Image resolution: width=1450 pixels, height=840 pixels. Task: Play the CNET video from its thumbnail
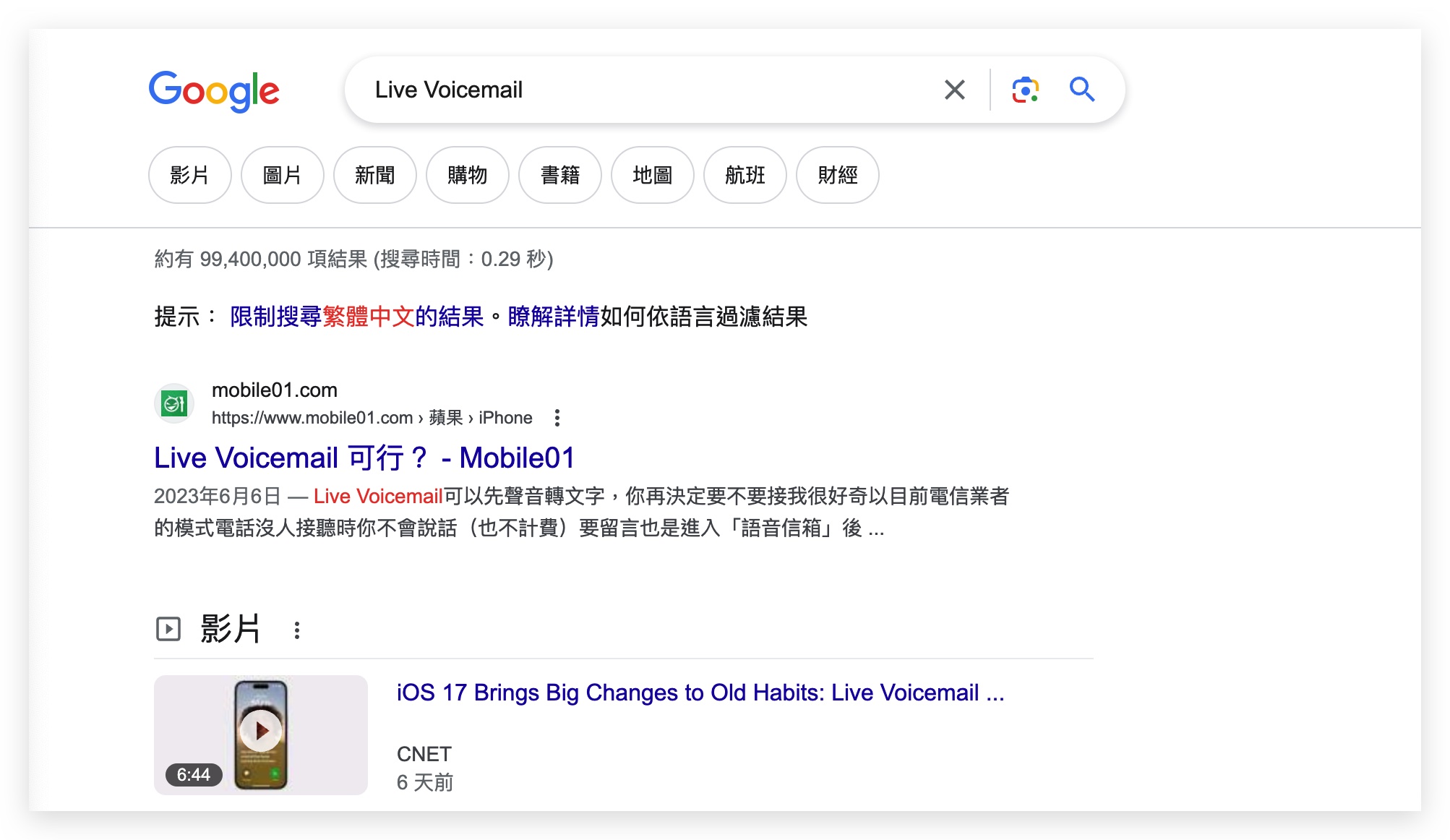click(261, 734)
